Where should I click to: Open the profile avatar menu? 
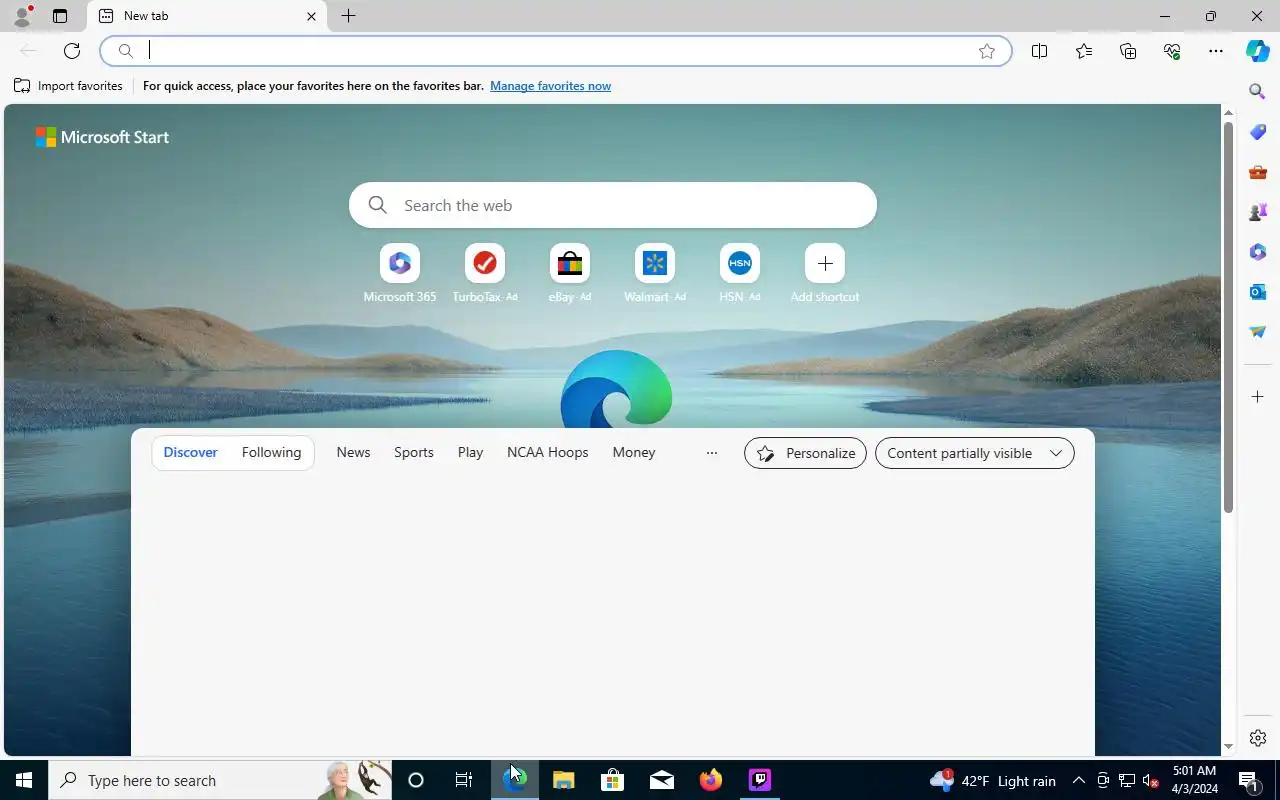click(x=21, y=16)
